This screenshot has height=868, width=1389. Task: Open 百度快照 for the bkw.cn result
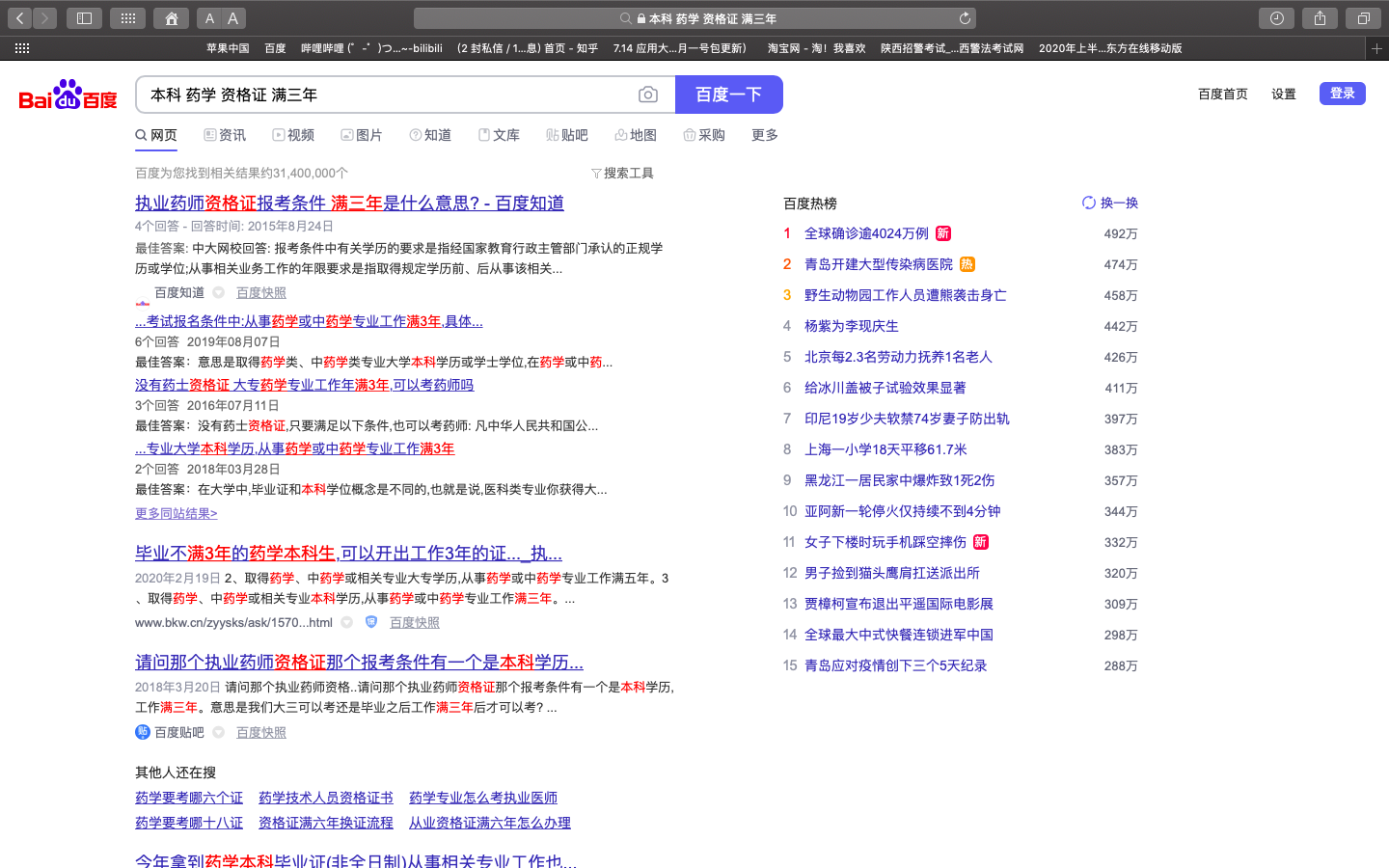[x=415, y=623]
